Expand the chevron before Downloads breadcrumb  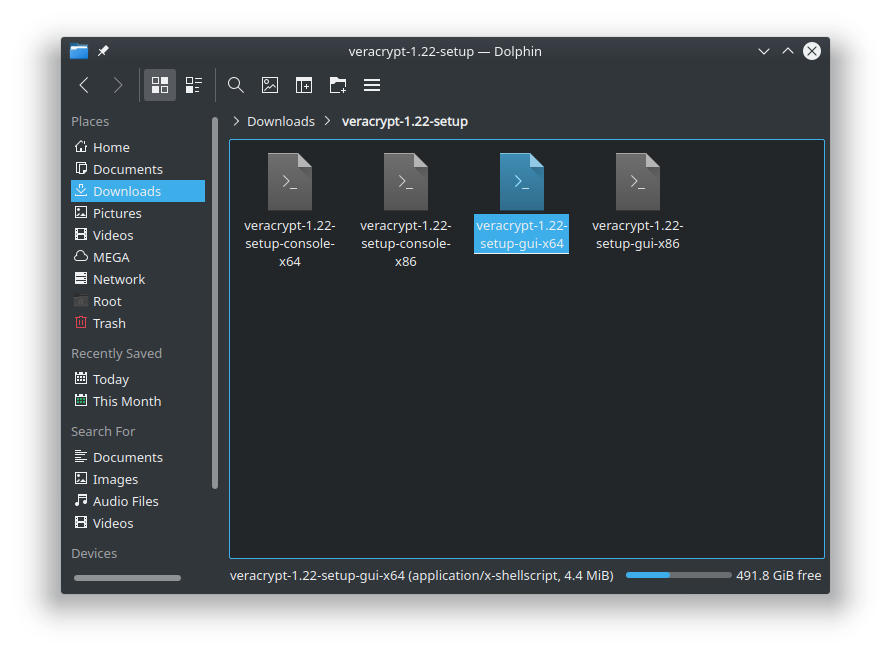236,121
